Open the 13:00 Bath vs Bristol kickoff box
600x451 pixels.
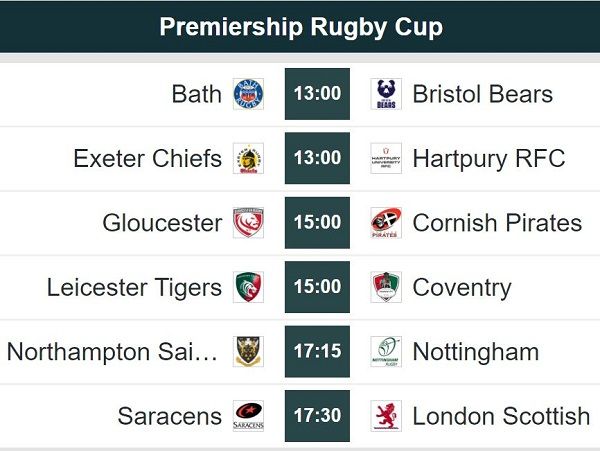[317, 94]
